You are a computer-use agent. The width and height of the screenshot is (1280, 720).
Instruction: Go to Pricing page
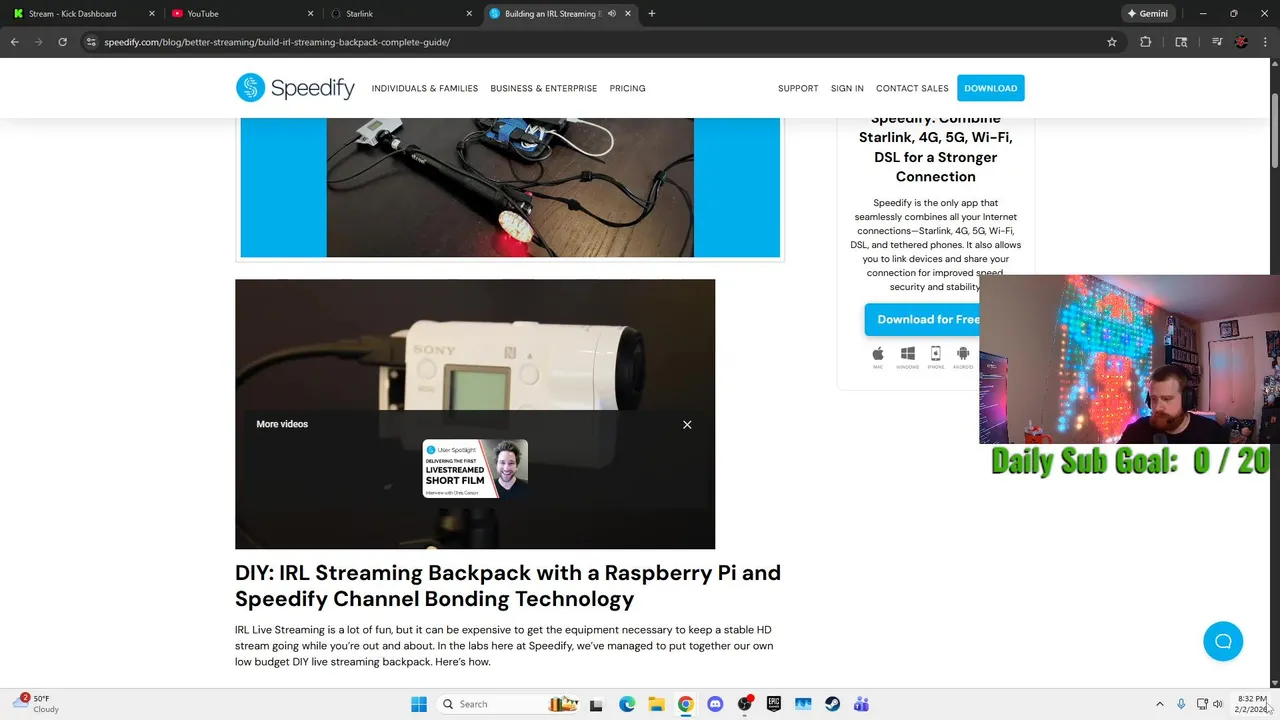coord(627,88)
